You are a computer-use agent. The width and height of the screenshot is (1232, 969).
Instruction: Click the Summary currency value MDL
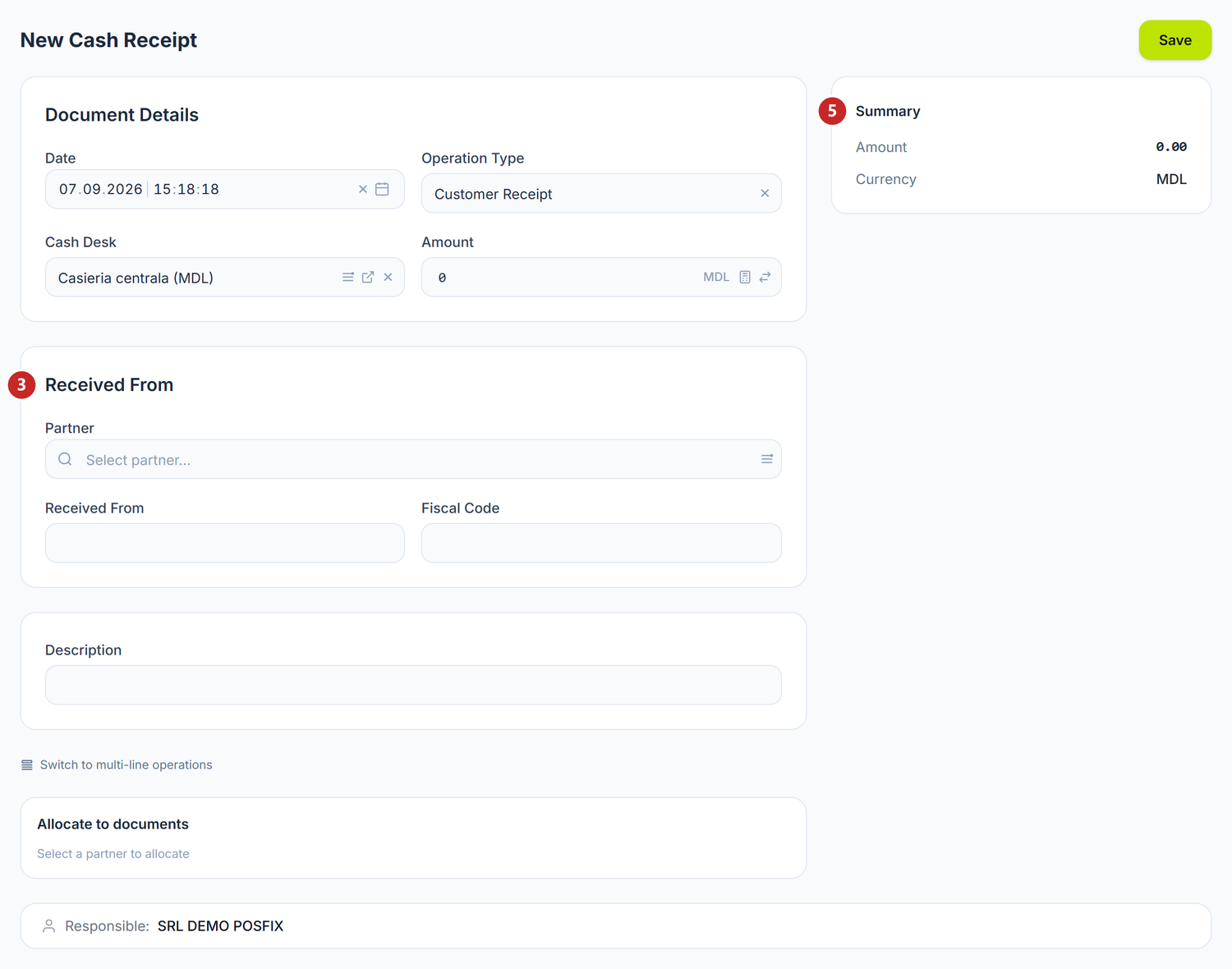[x=1171, y=179]
